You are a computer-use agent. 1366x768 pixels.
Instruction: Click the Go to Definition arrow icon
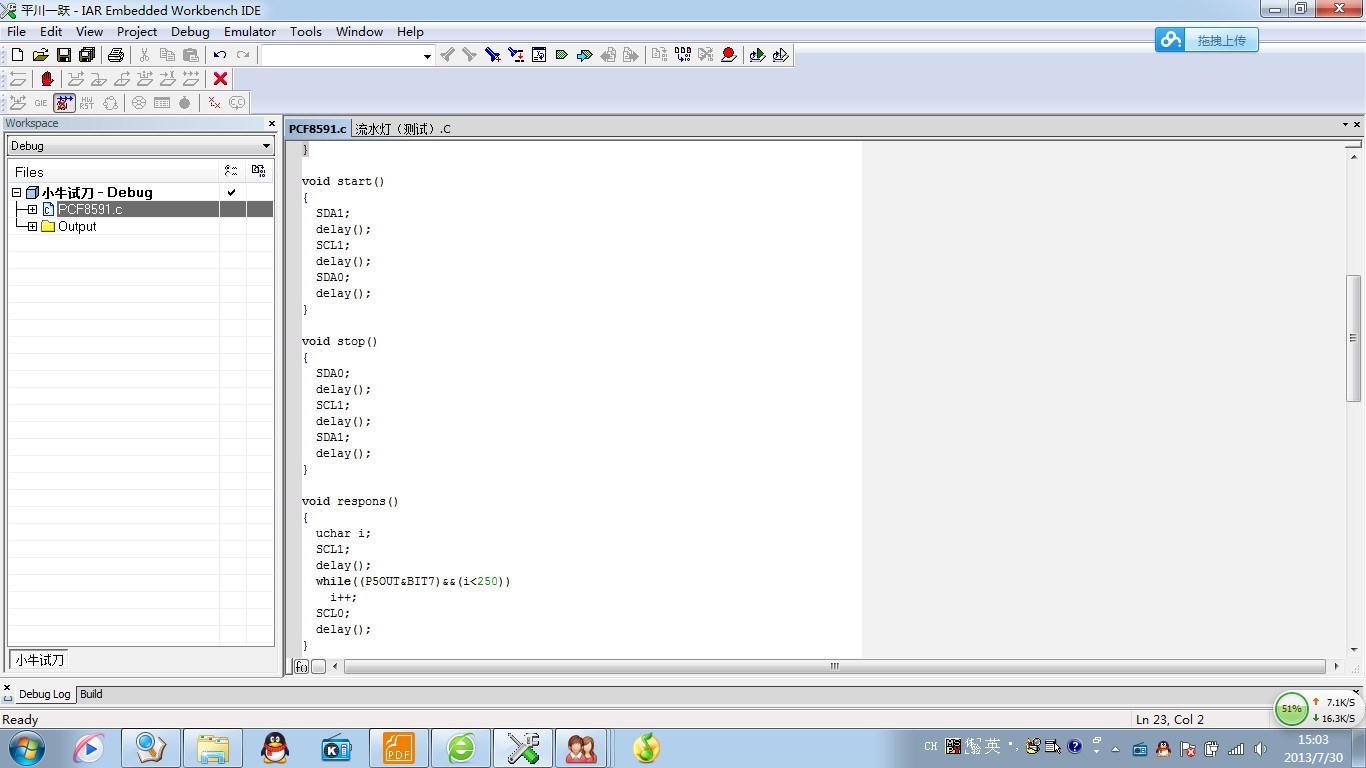[x=585, y=55]
